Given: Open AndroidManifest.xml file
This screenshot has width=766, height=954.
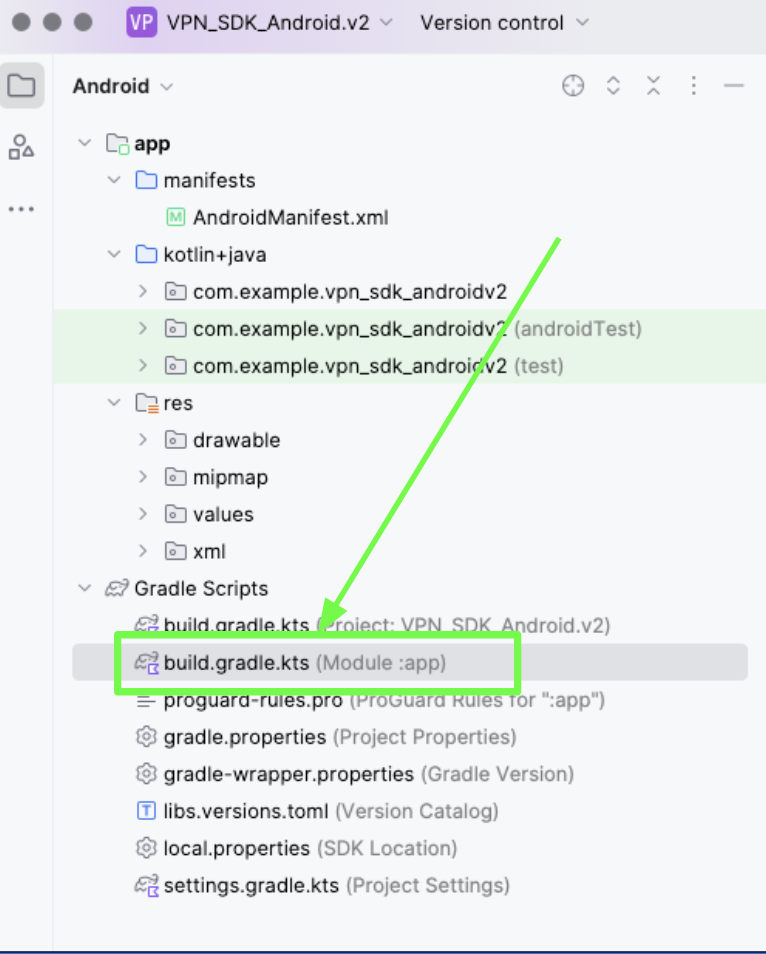Looking at the screenshot, I should [x=290, y=217].
